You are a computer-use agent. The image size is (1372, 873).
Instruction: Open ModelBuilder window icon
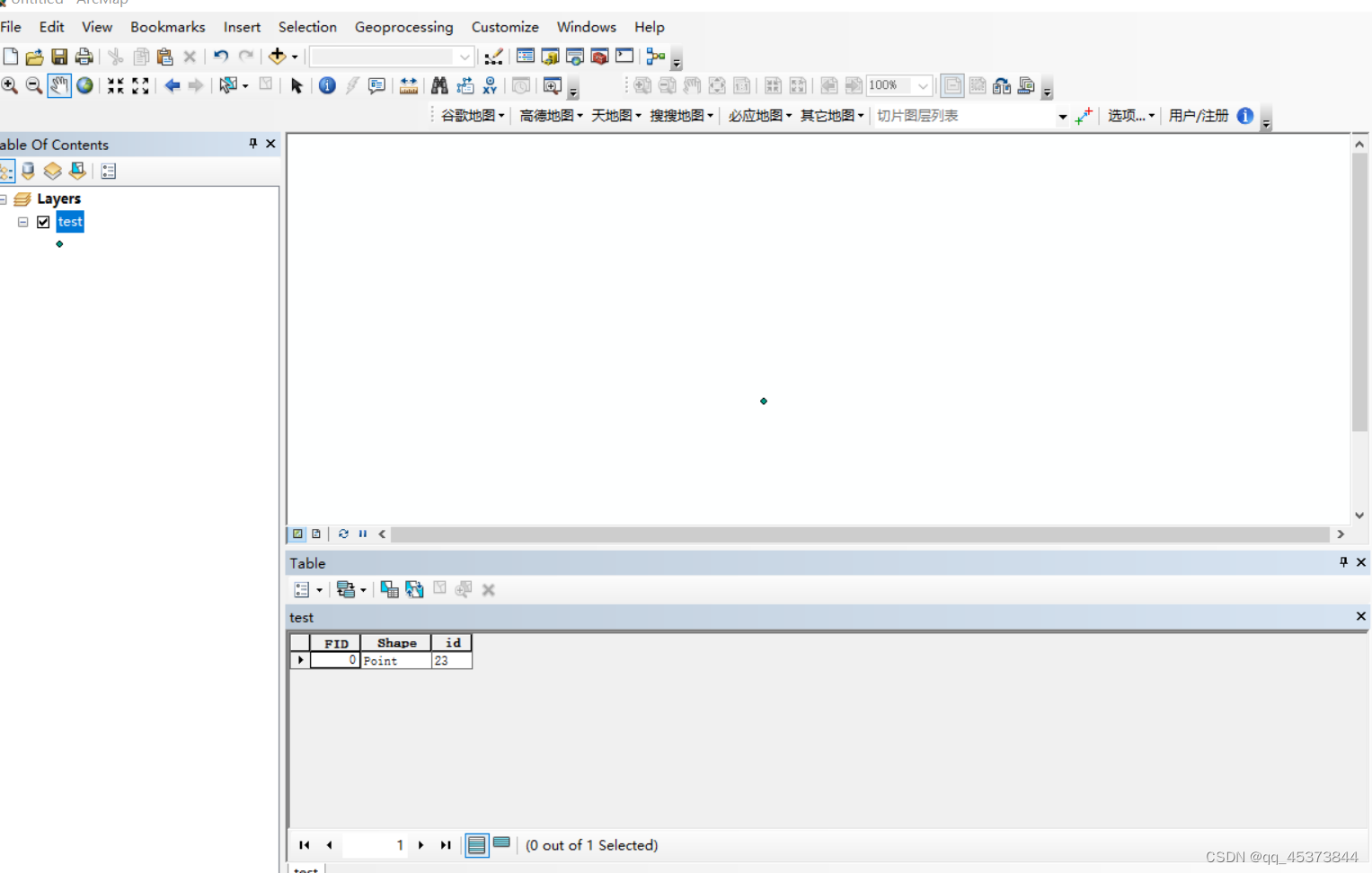[x=656, y=57]
